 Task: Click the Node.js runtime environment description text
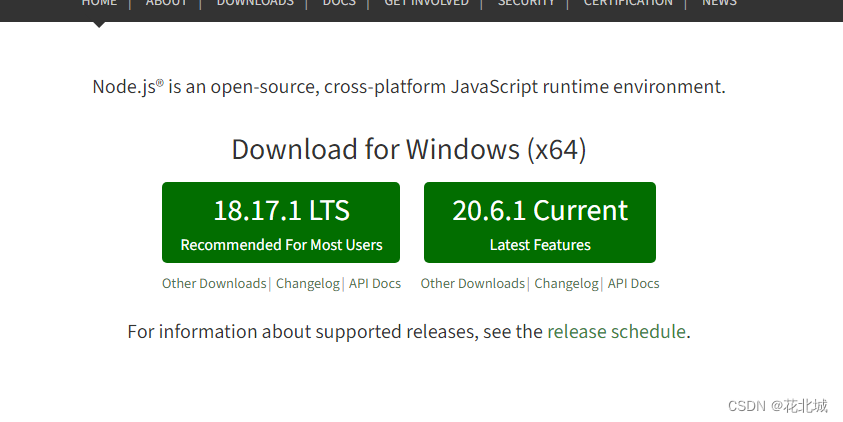409,87
